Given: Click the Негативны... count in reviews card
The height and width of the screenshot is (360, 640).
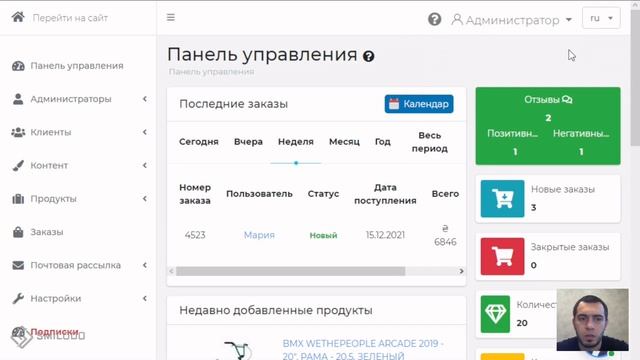Looking at the screenshot, I should point(581,152).
